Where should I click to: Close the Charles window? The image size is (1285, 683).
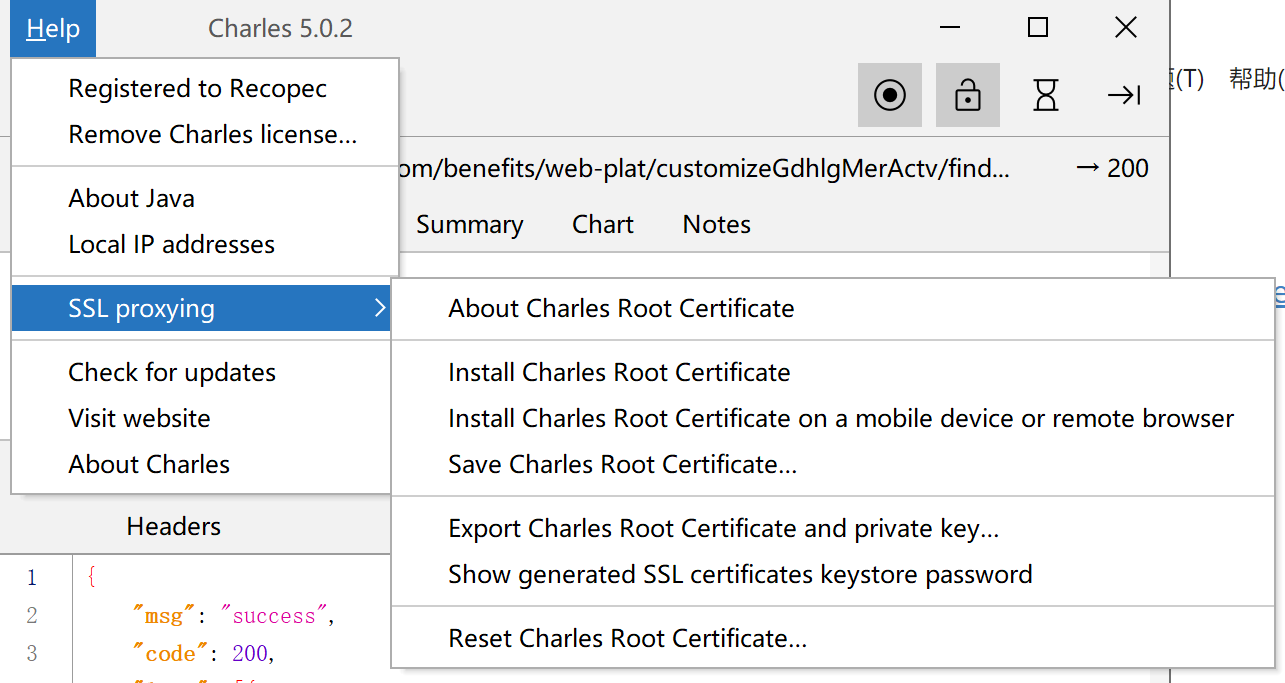coord(1126,28)
